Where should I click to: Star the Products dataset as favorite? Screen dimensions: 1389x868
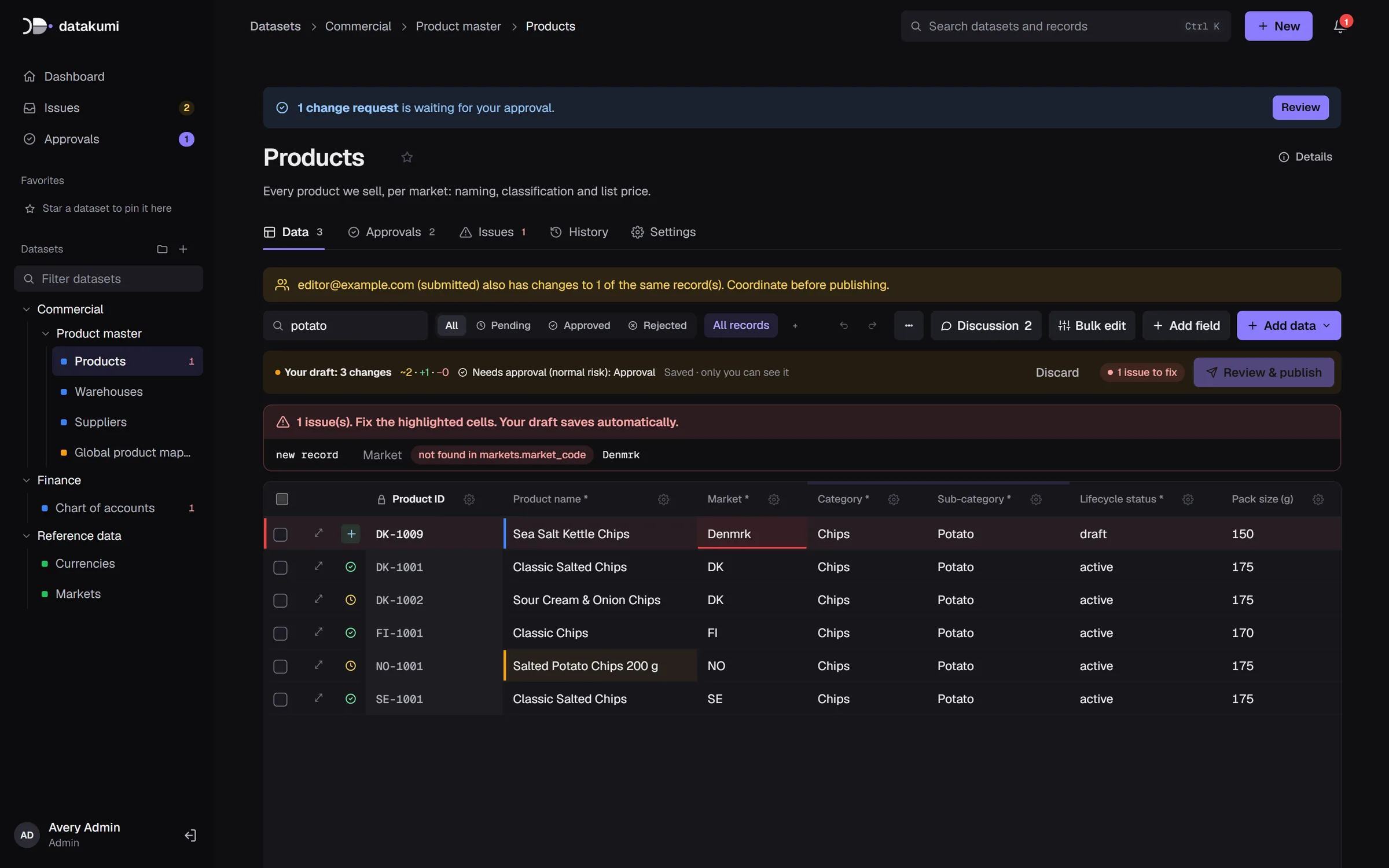[x=407, y=157]
